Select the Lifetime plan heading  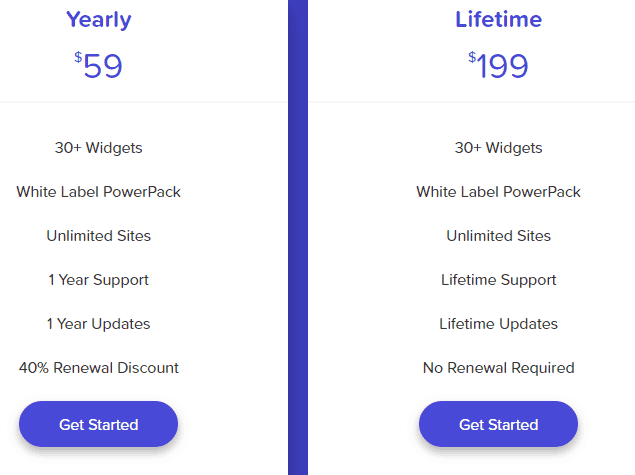click(x=498, y=19)
